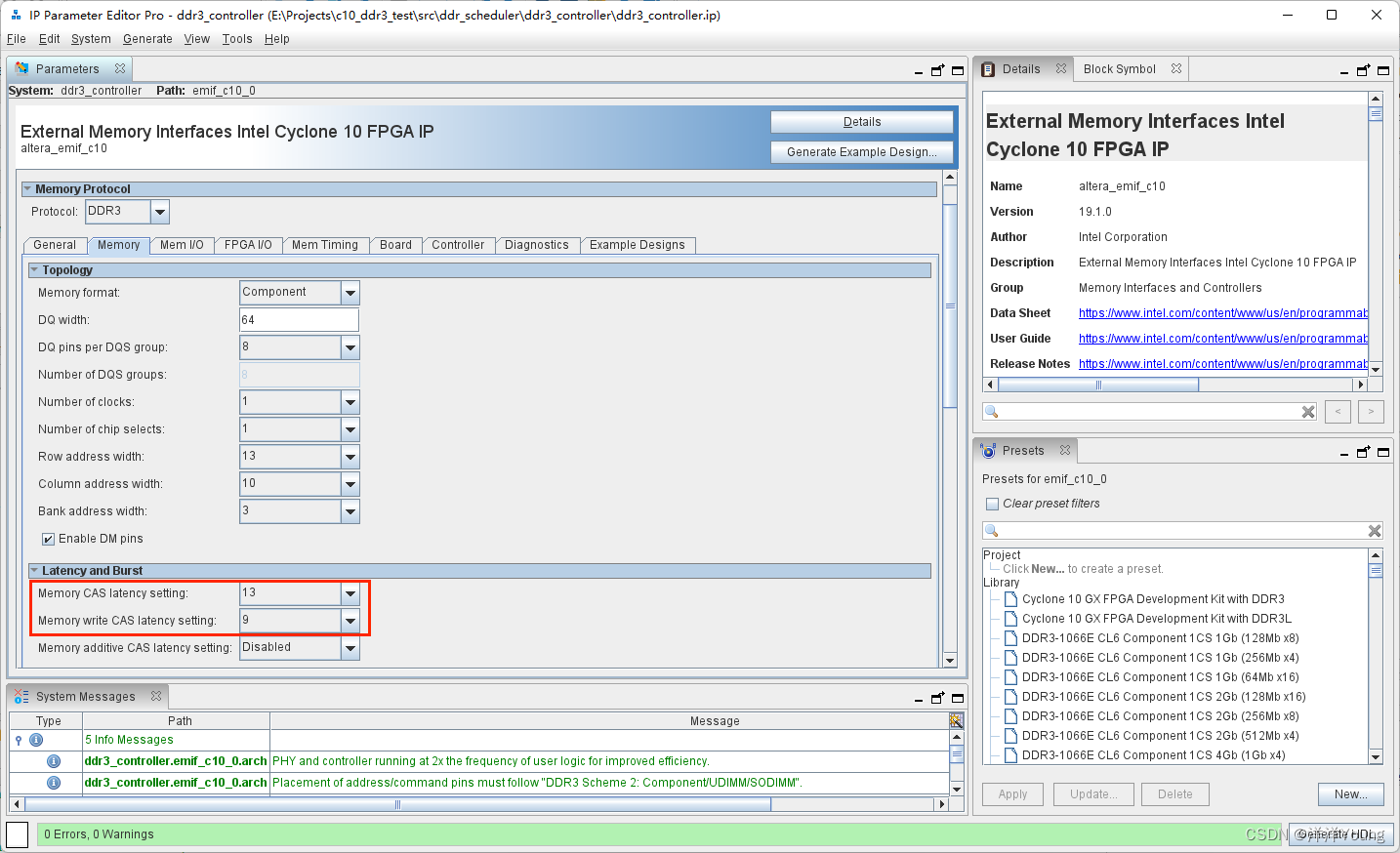The height and width of the screenshot is (853, 1400).
Task: Click the Details panel search field
Action: tap(1150, 412)
